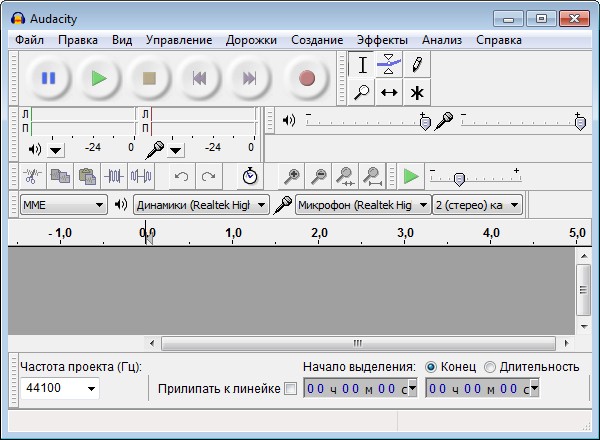Enable the 'Прилипать к линейке' checkbox
Viewport: 600px width, 440px height.
pyautogui.click(x=290, y=388)
